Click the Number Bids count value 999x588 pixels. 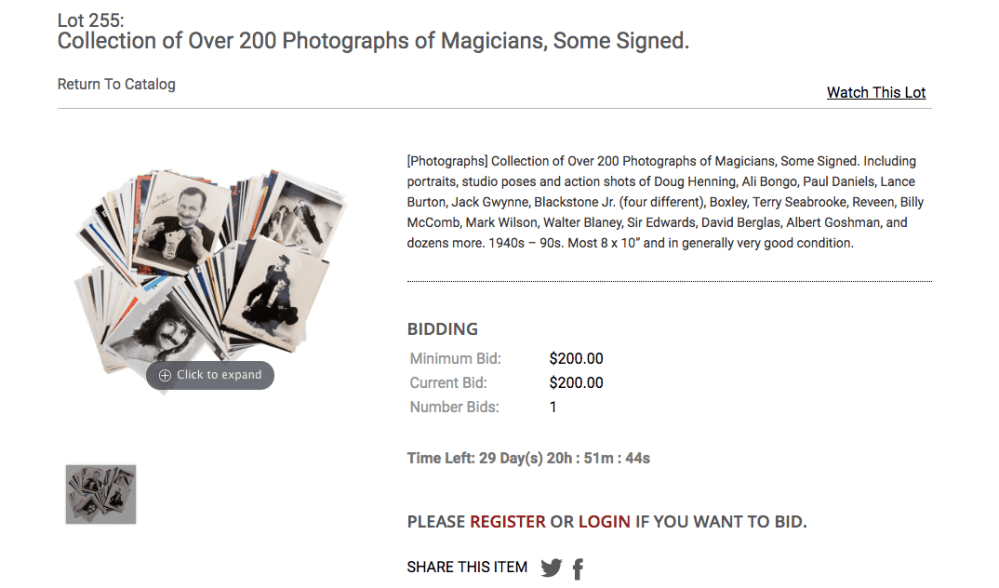pos(553,407)
